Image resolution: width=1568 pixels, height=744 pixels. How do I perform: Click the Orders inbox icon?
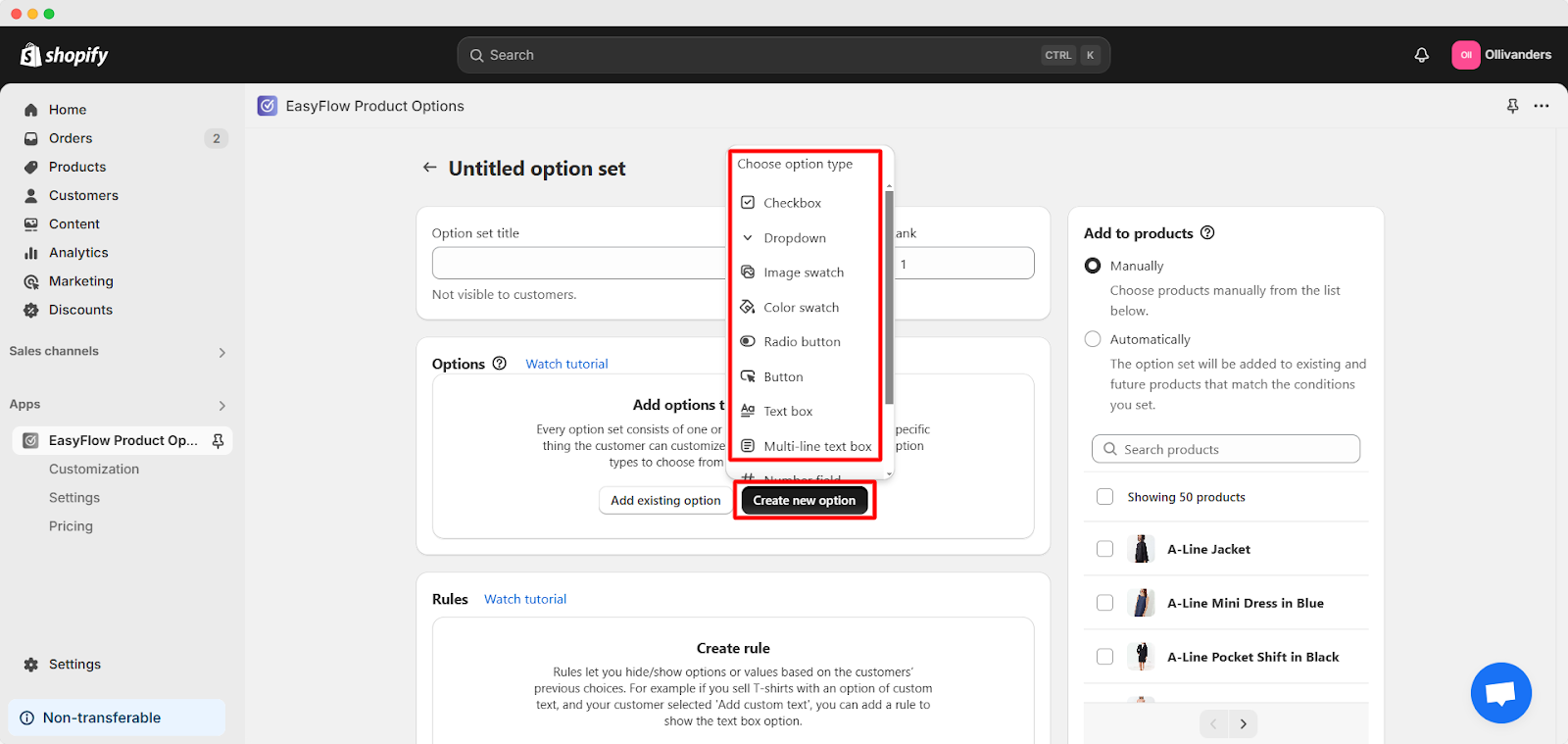click(x=31, y=138)
